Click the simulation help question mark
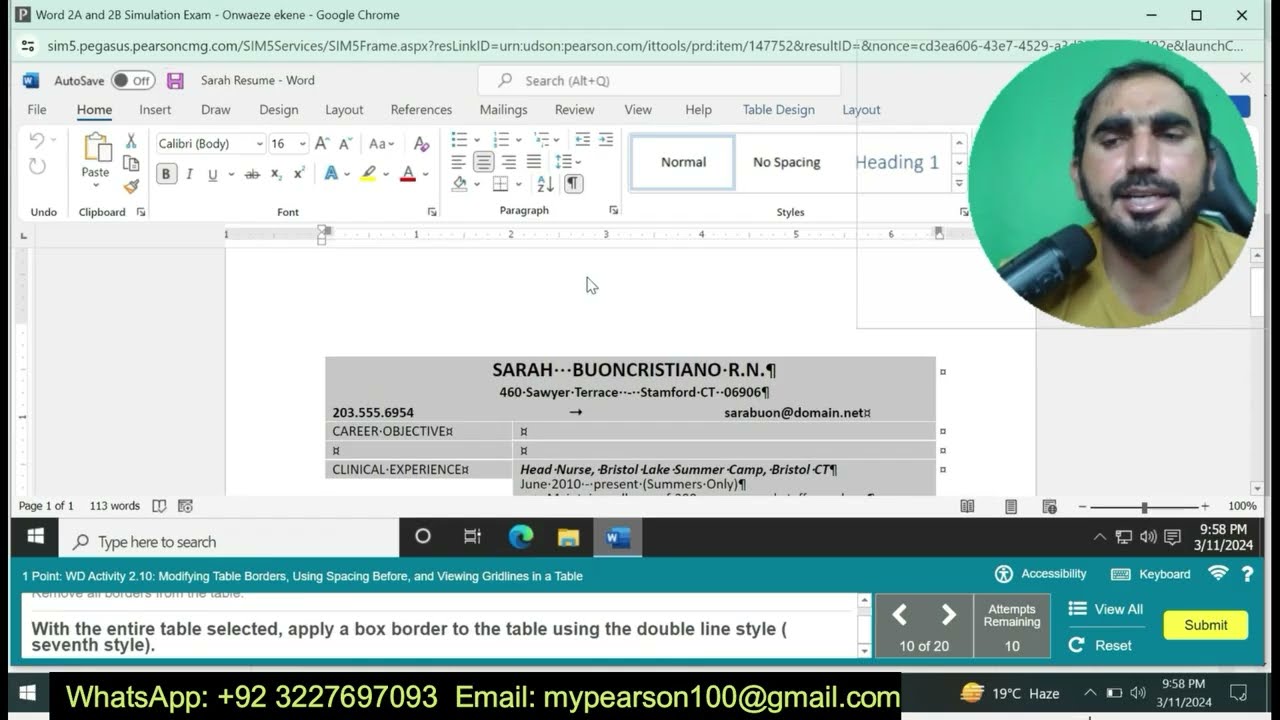Image resolution: width=1280 pixels, height=720 pixels. (x=1247, y=574)
